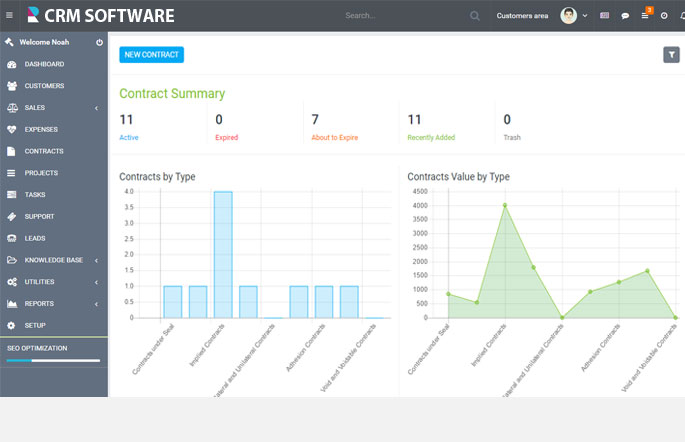Image resolution: width=685 pixels, height=442 pixels.
Task: Open the Customers area link
Action: [522, 16]
